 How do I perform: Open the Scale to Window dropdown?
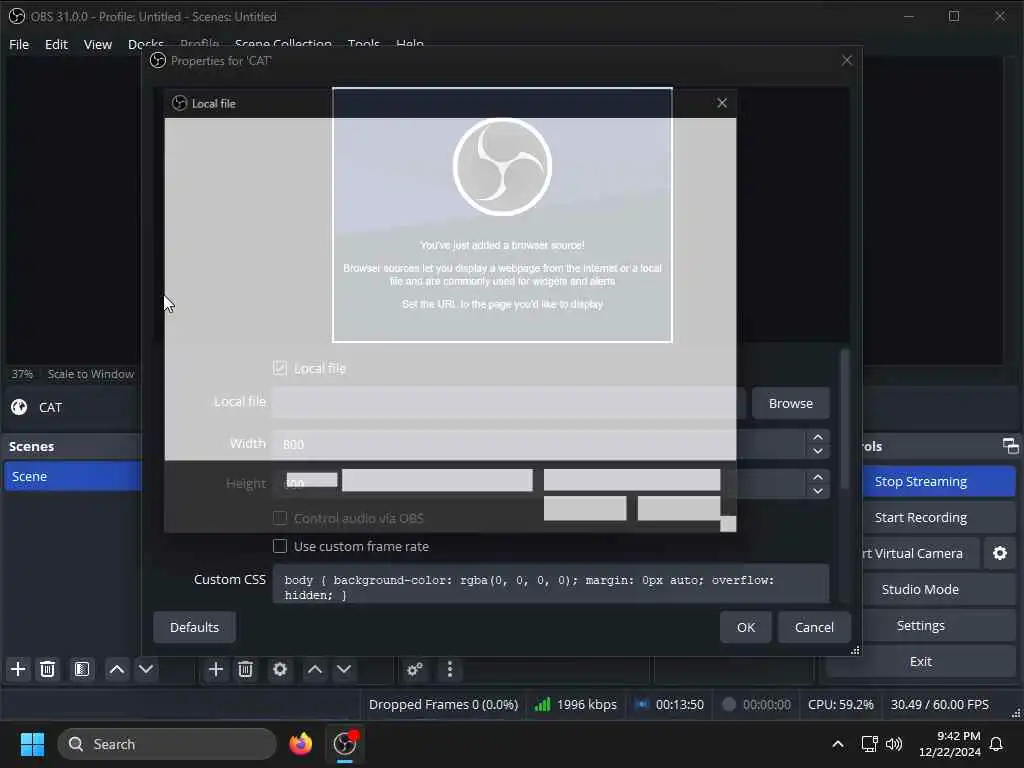tap(90, 374)
